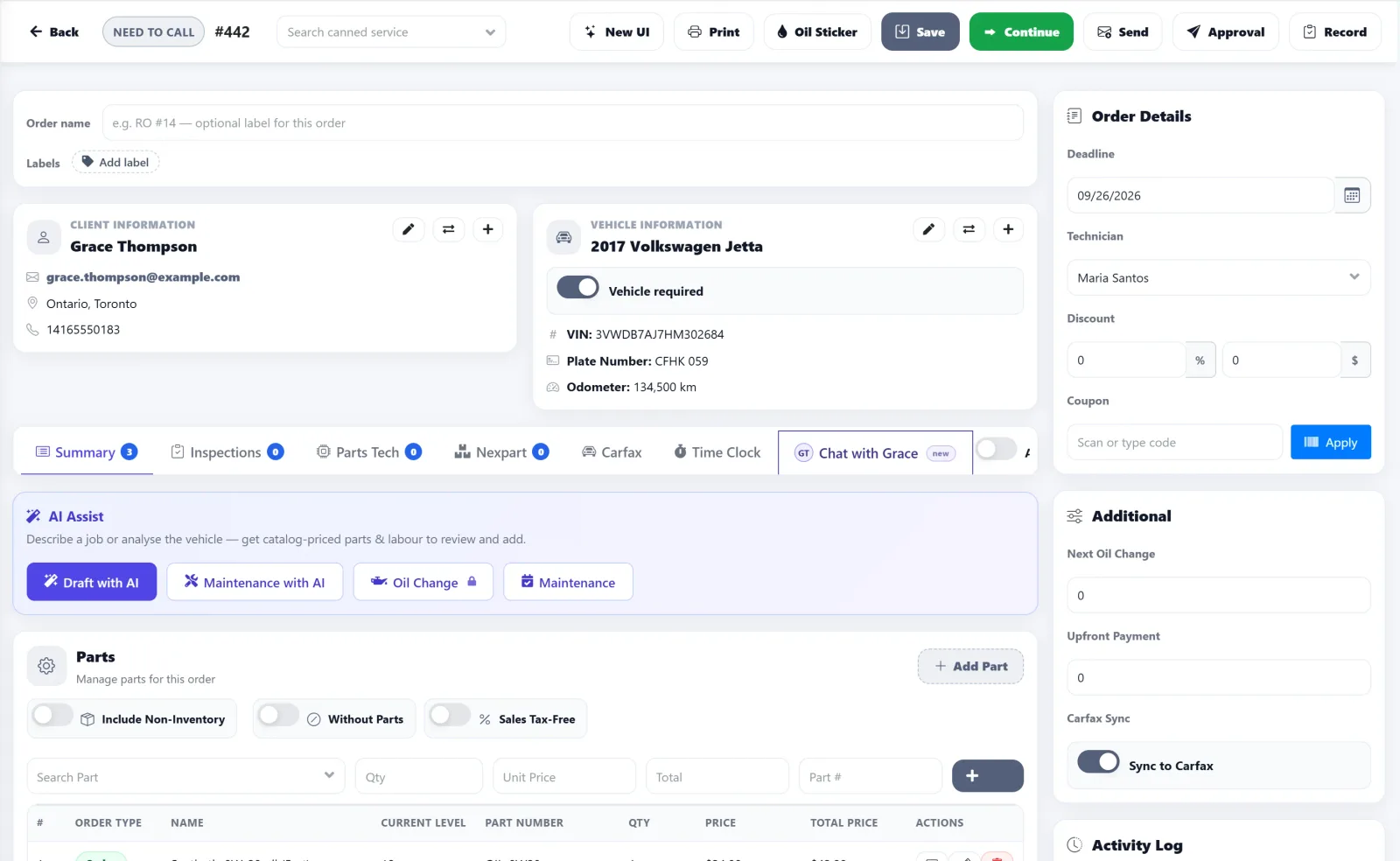The height and width of the screenshot is (861, 1400).
Task: Open Record for this order
Action: (x=1334, y=31)
